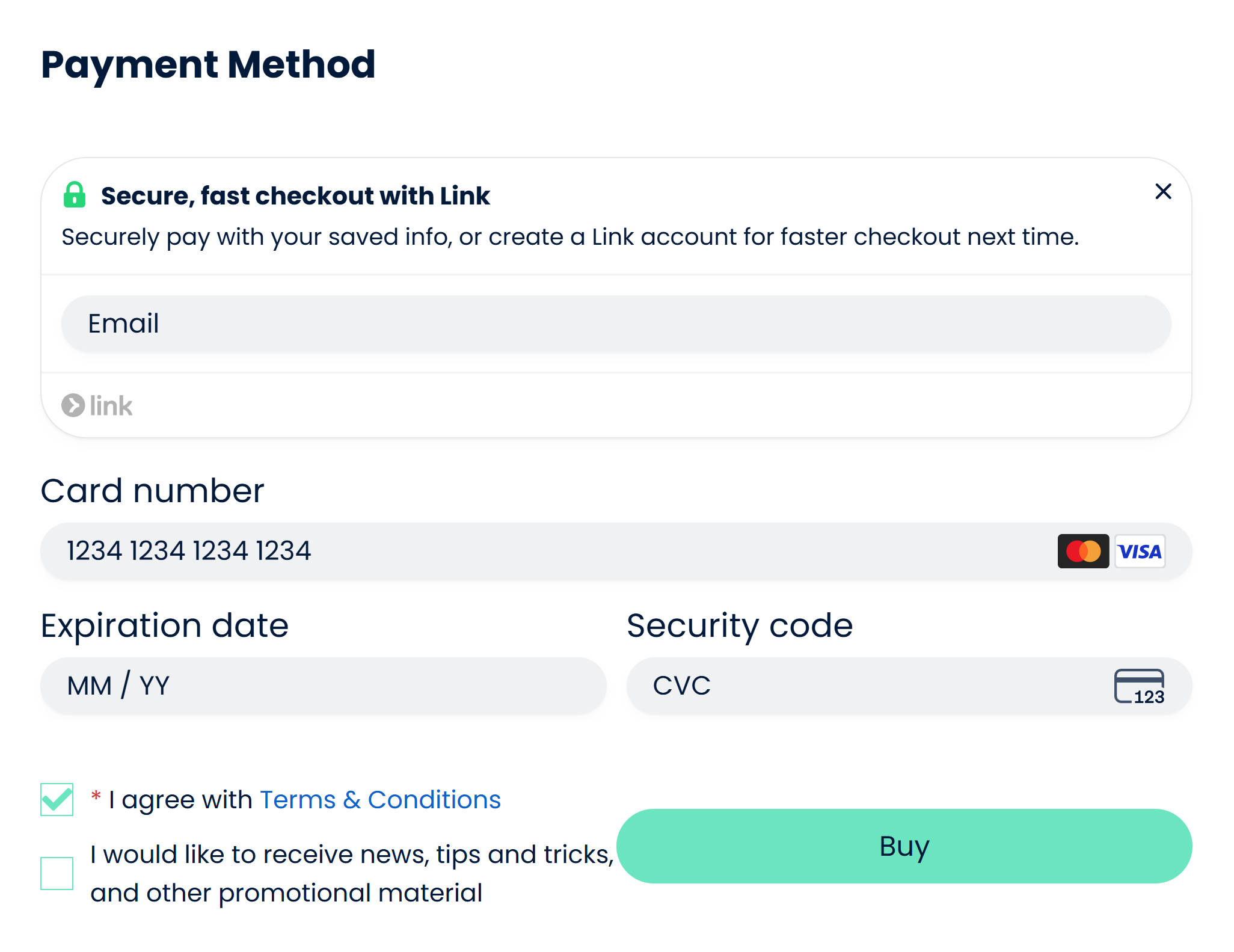Click the green padlock secure icon
1234x952 pixels.
pyautogui.click(x=75, y=195)
